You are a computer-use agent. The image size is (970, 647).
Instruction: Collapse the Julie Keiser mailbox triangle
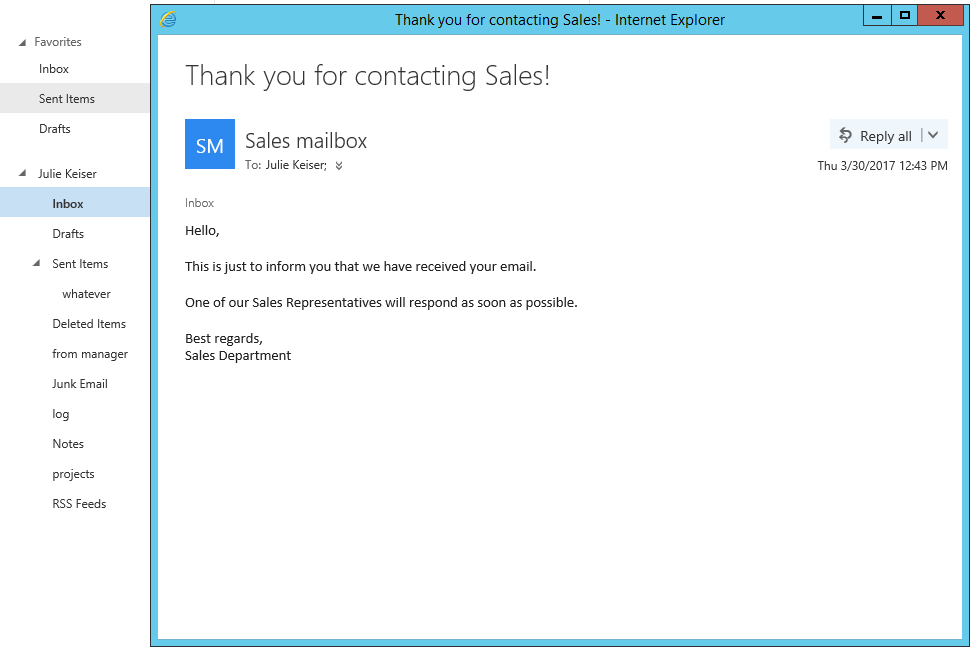[22, 174]
